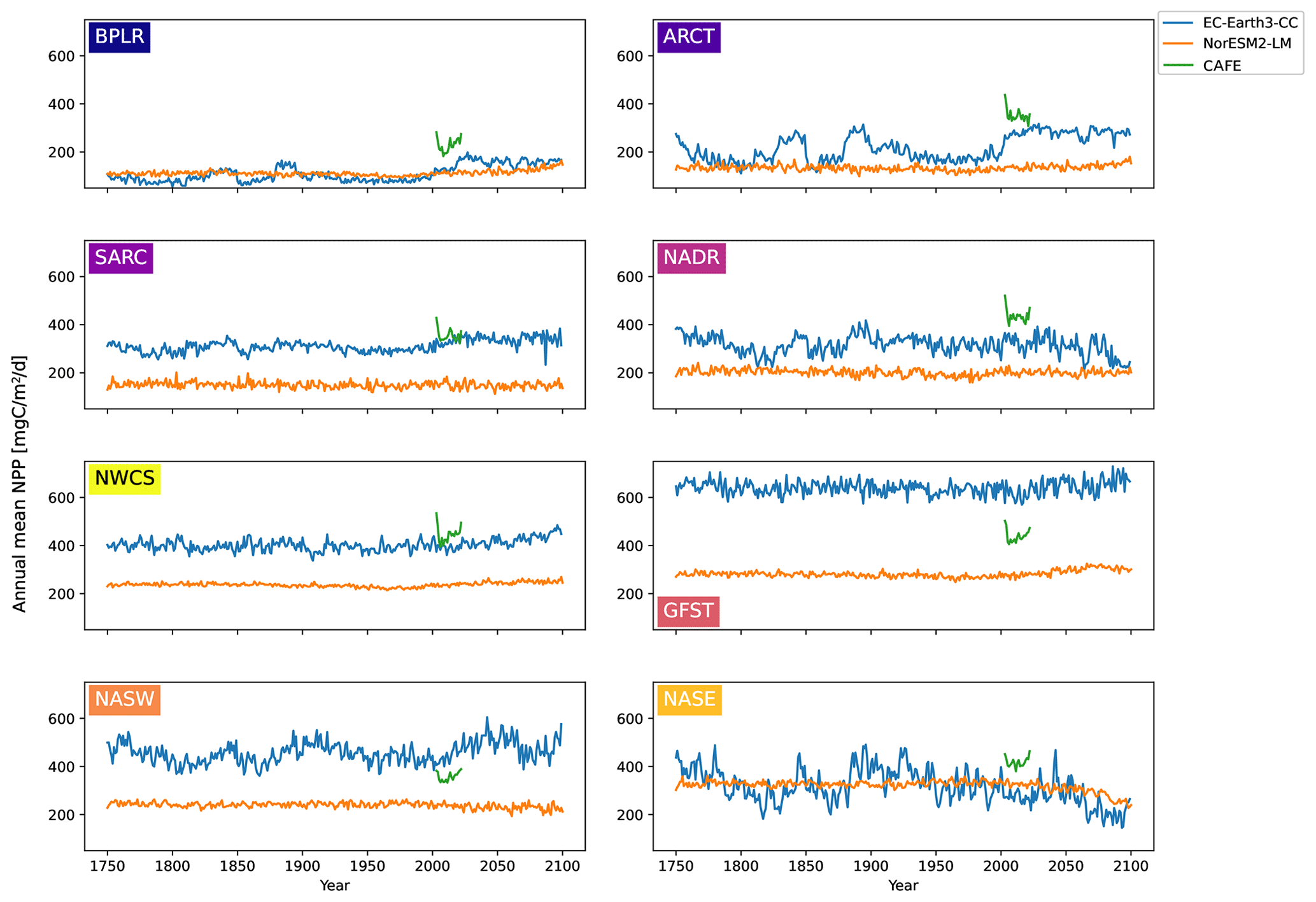Click the 2100 tick under NASE plot
The height and width of the screenshot is (902, 1316).
pyautogui.click(x=1130, y=866)
